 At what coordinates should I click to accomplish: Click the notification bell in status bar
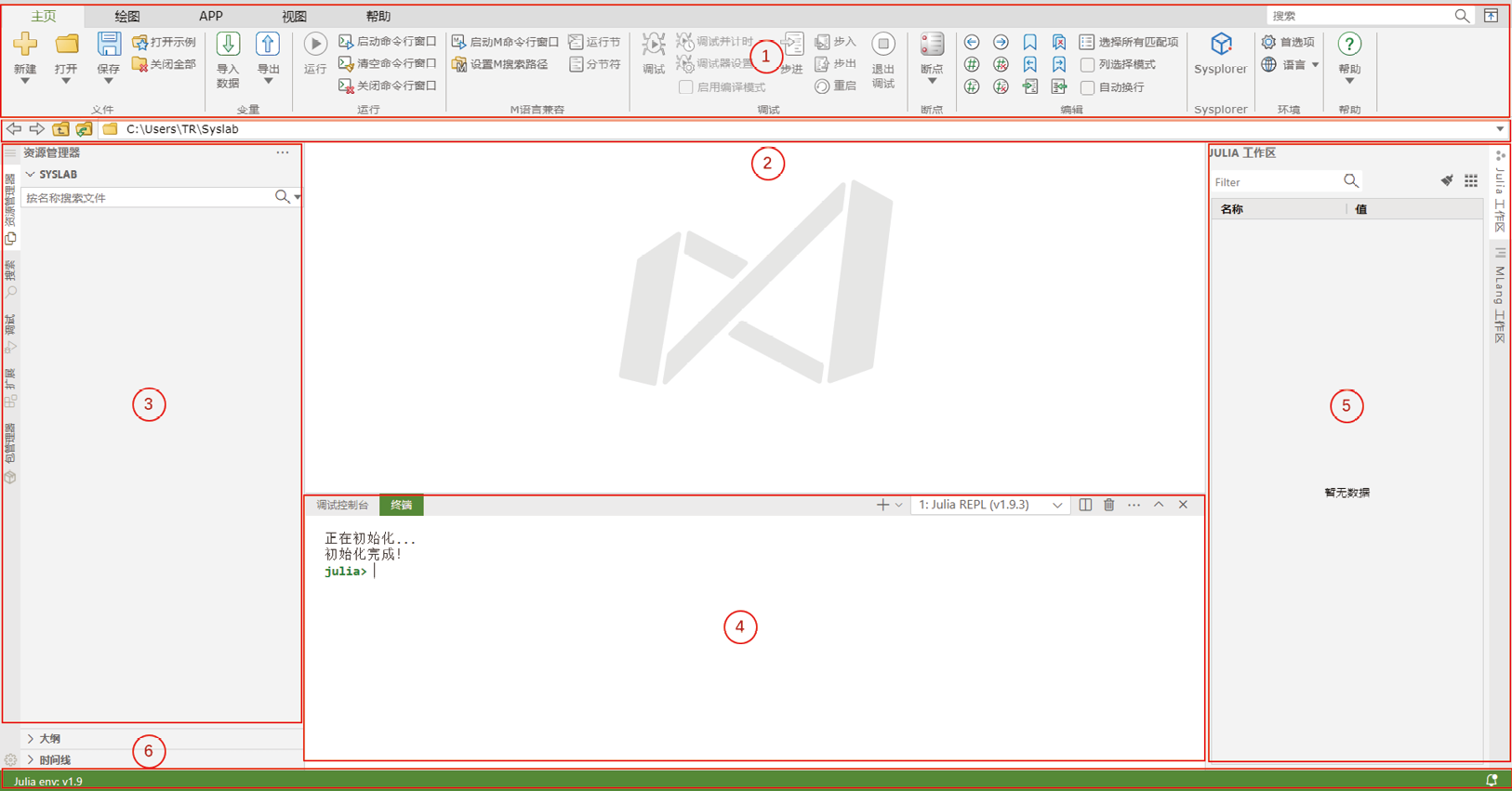(1492, 781)
